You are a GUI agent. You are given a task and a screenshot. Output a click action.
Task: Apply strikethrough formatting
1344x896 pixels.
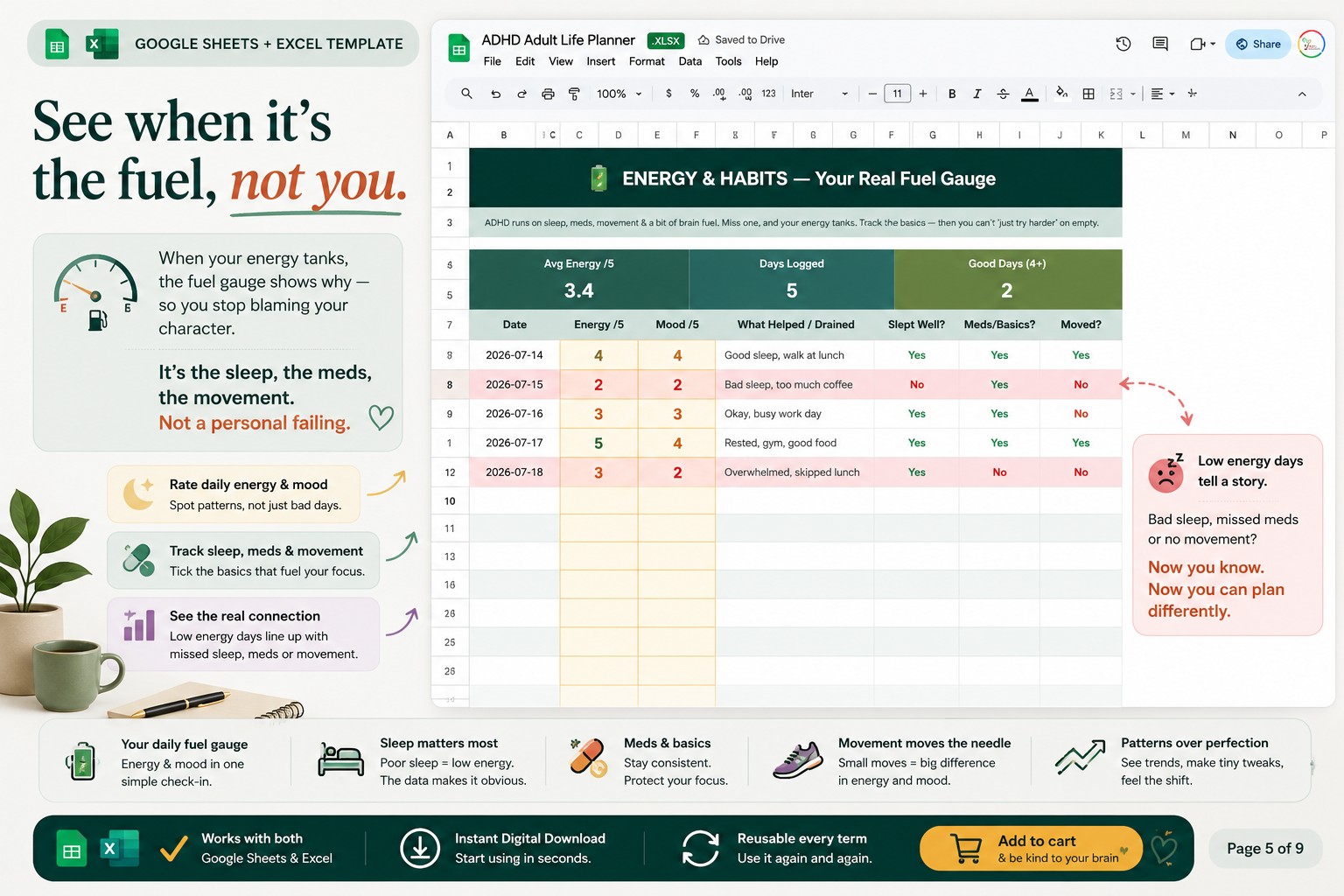1003,94
